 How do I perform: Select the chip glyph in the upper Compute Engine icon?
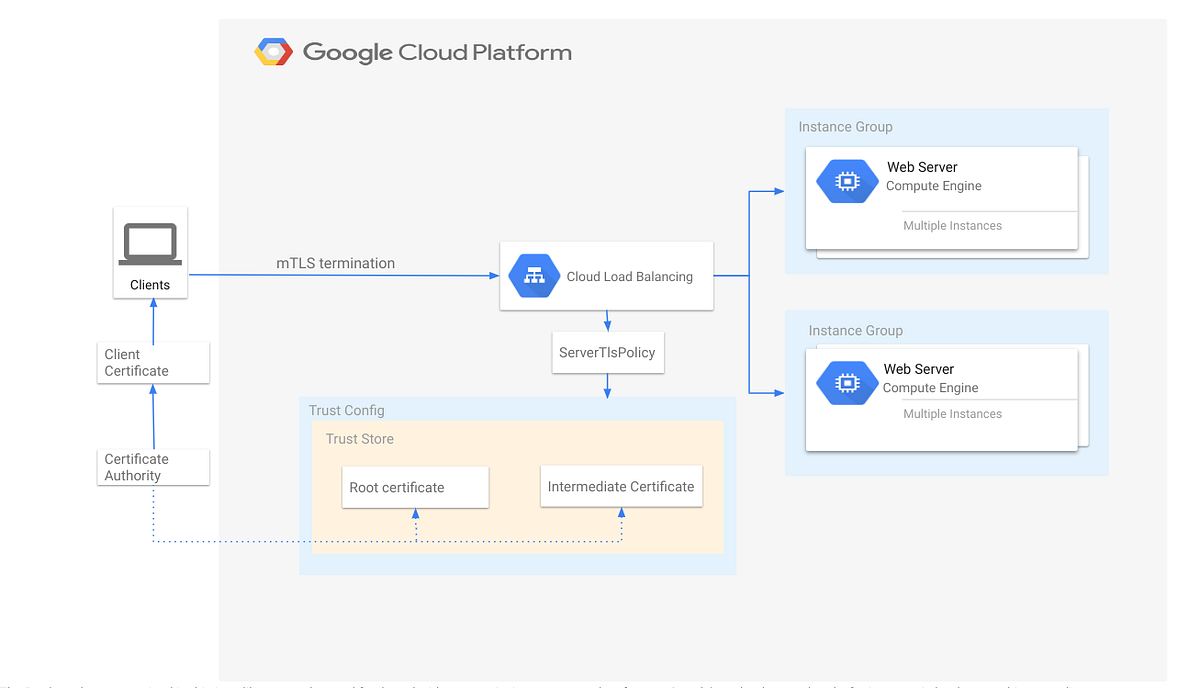847,181
